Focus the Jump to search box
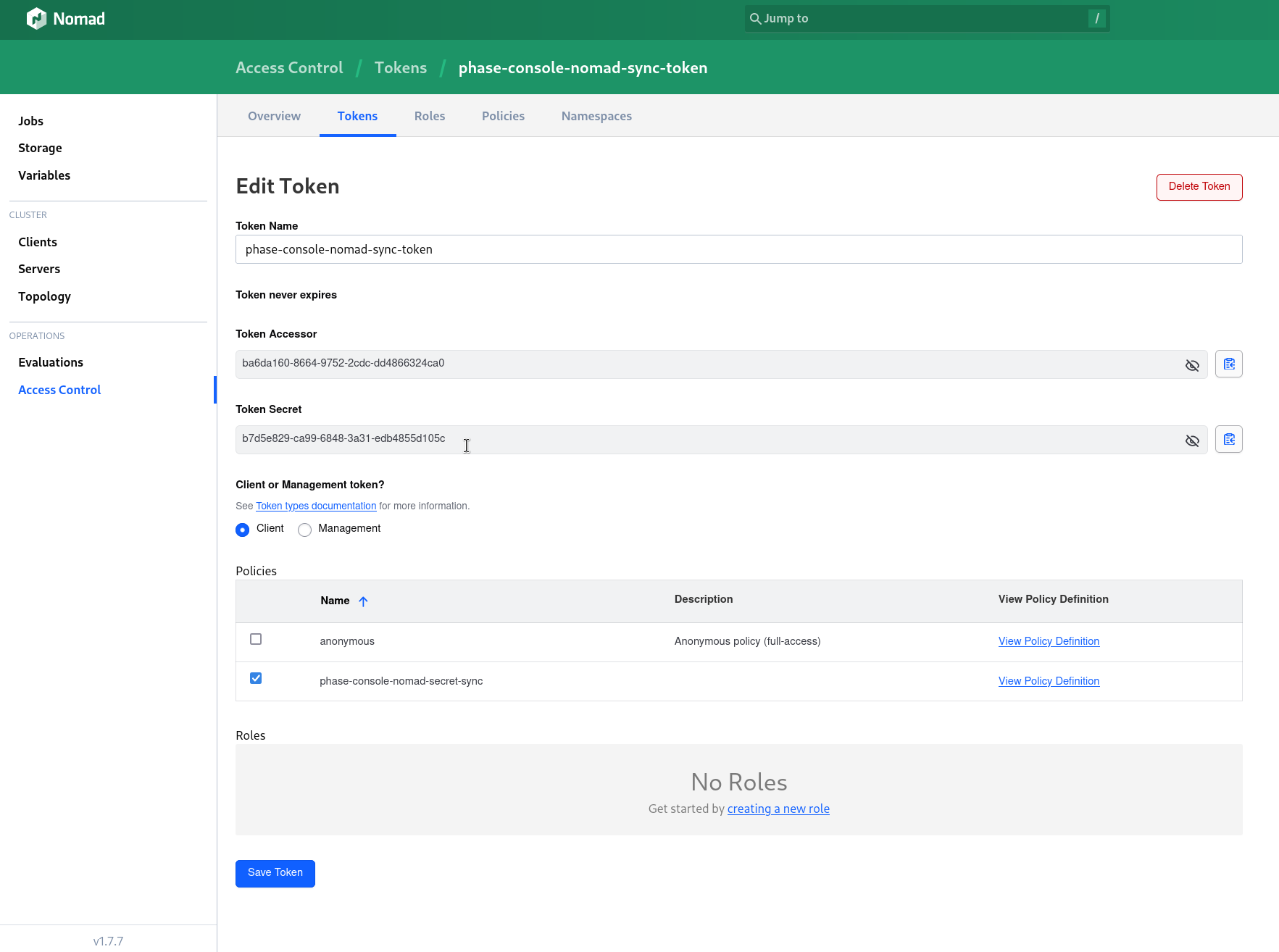Image resolution: width=1279 pixels, height=952 pixels. click(x=927, y=19)
